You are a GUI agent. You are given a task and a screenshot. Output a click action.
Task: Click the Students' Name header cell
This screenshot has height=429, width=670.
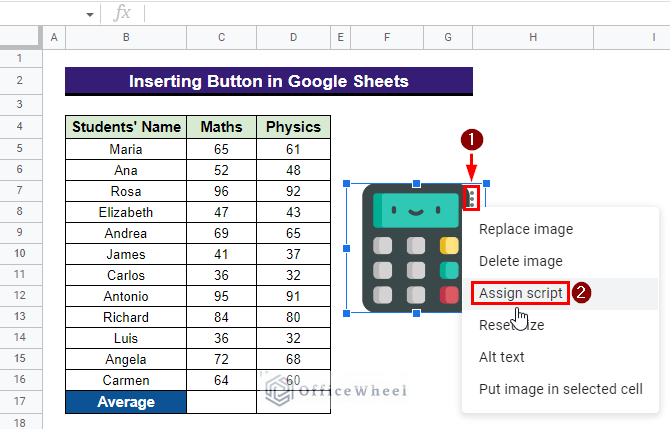(126, 127)
